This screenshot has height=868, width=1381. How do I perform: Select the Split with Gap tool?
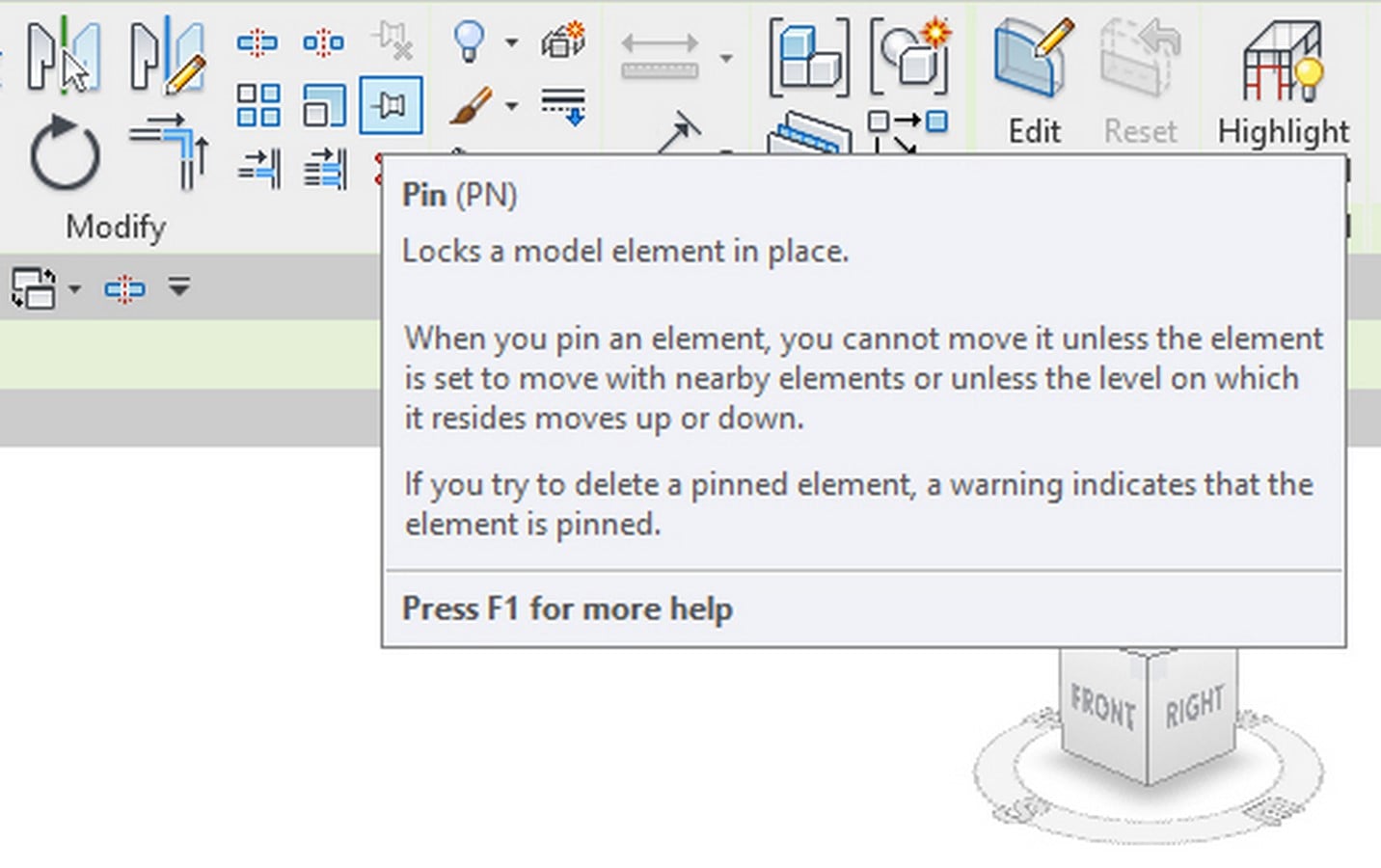323,42
